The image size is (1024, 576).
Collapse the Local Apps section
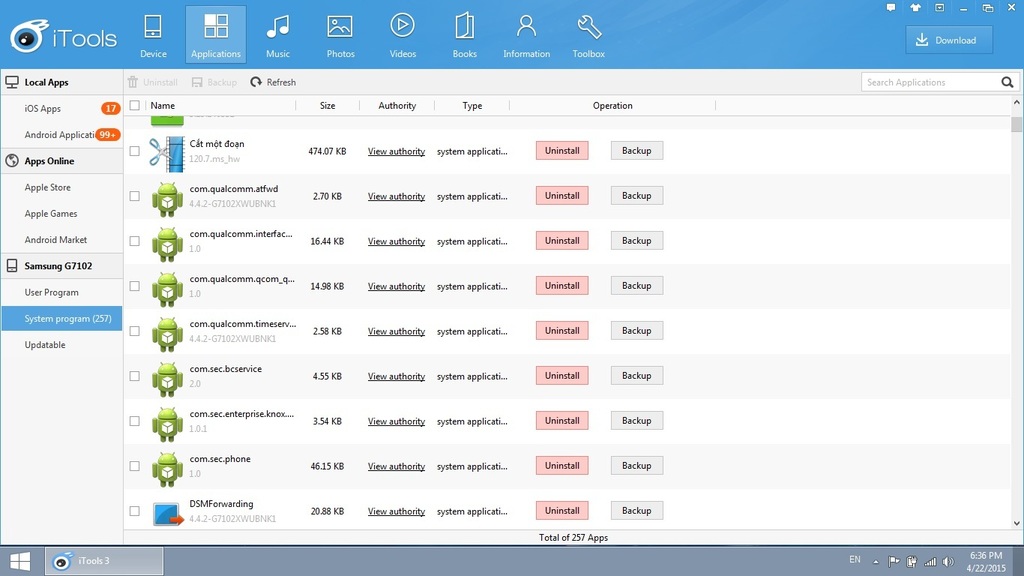tap(61, 82)
